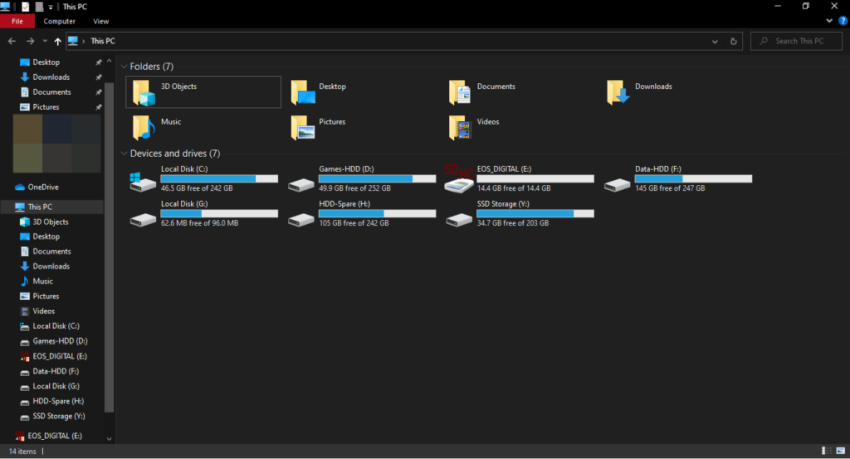This screenshot has width=850, height=459.
Task: Unpin Downloads from Quick access
Action: tap(99, 77)
